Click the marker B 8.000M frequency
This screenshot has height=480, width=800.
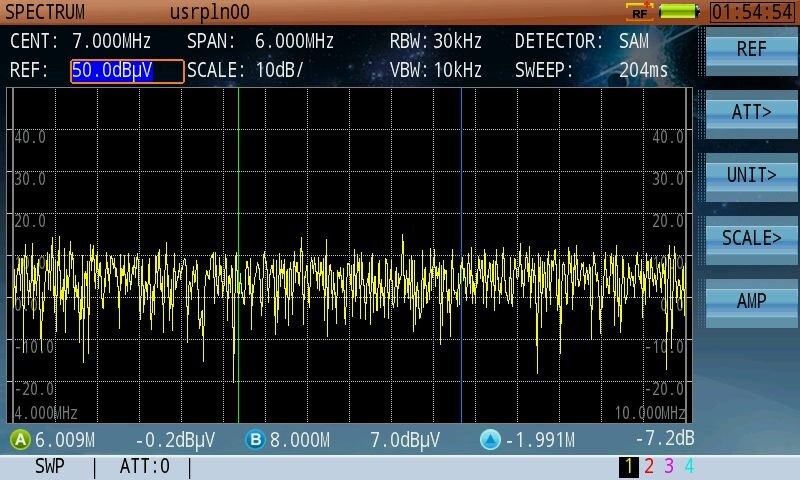coord(300,440)
